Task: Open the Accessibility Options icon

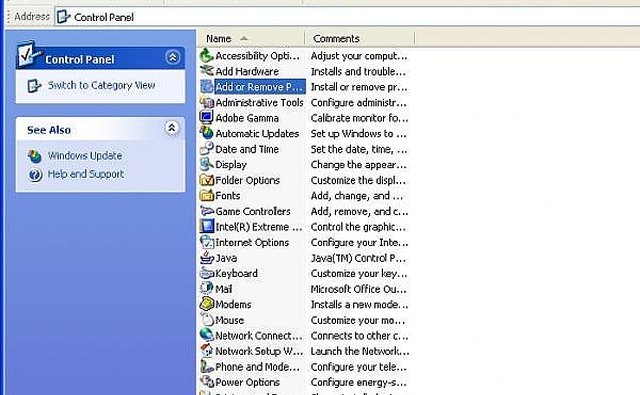Action: pyautogui.click(x=207, y=55)
